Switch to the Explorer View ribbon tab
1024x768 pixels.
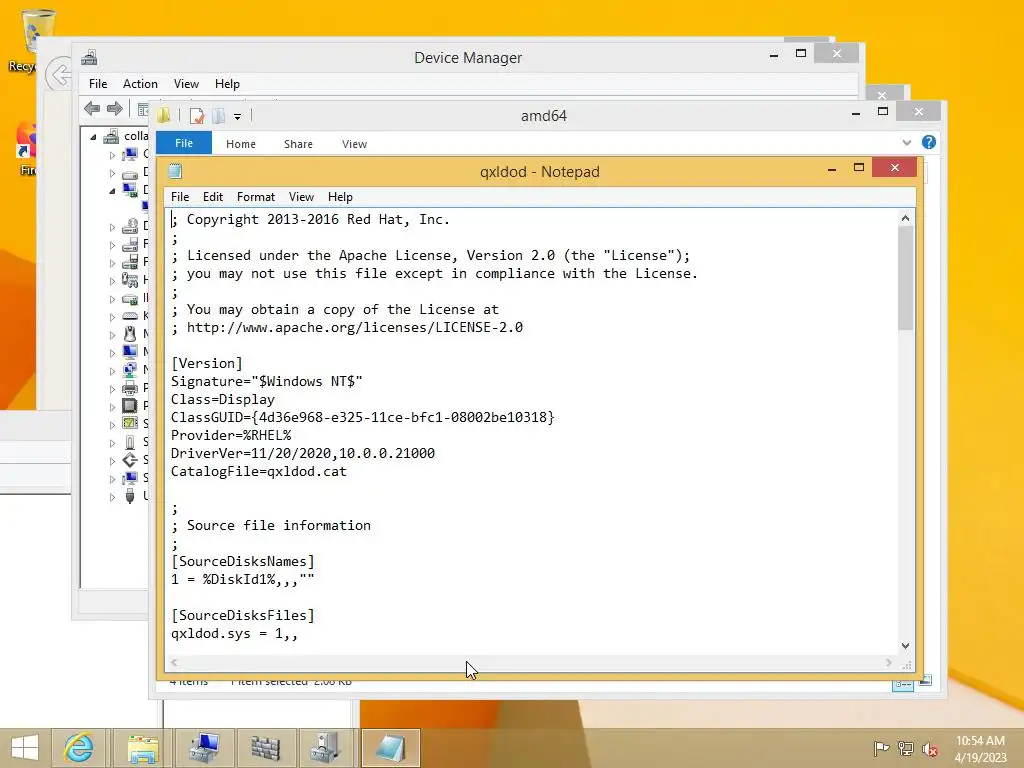(x=354, y=144)
